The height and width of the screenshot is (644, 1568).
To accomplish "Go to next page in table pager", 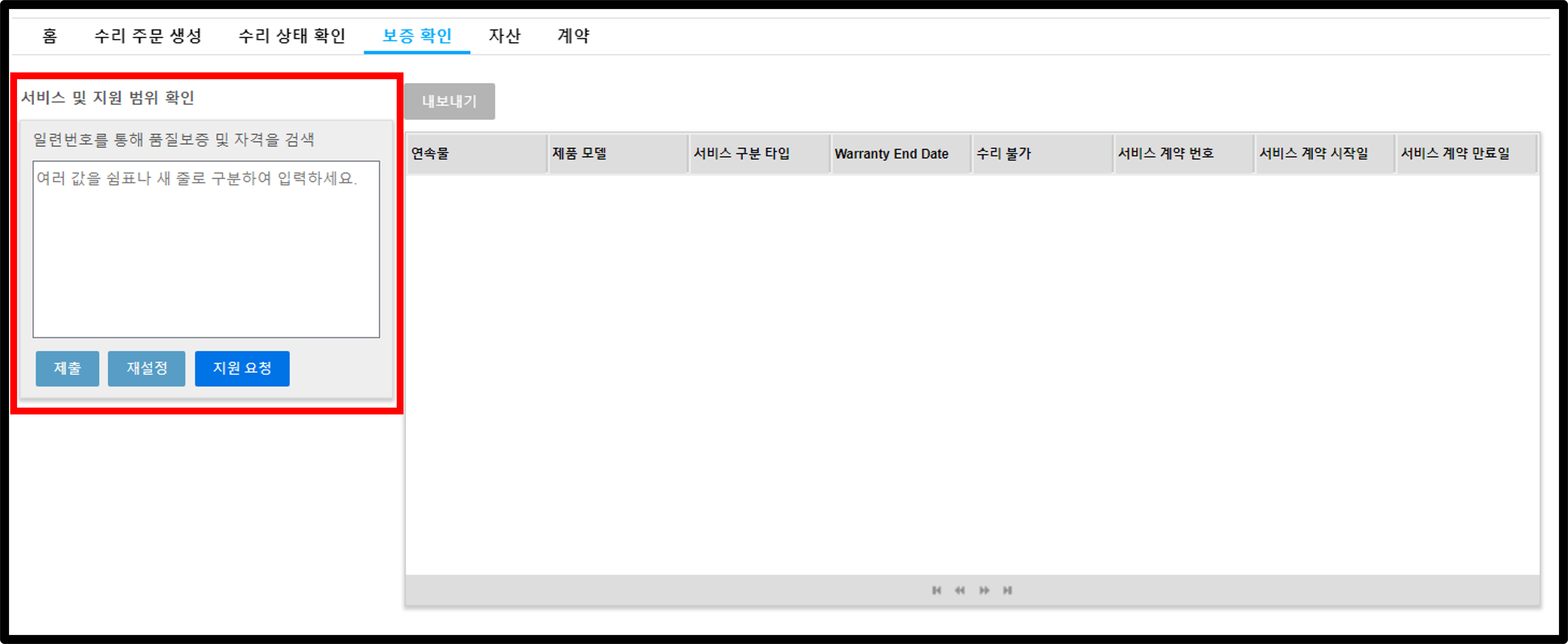I will (984, 590).
